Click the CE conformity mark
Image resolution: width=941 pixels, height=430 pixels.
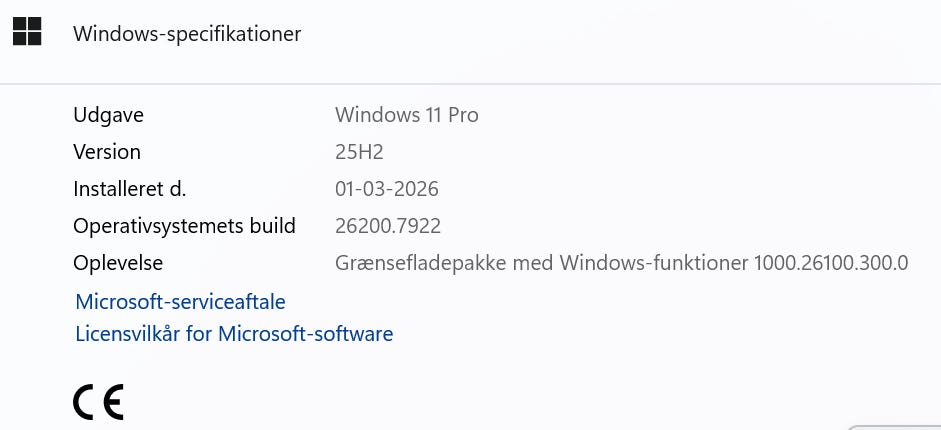[x=98, y=400]
